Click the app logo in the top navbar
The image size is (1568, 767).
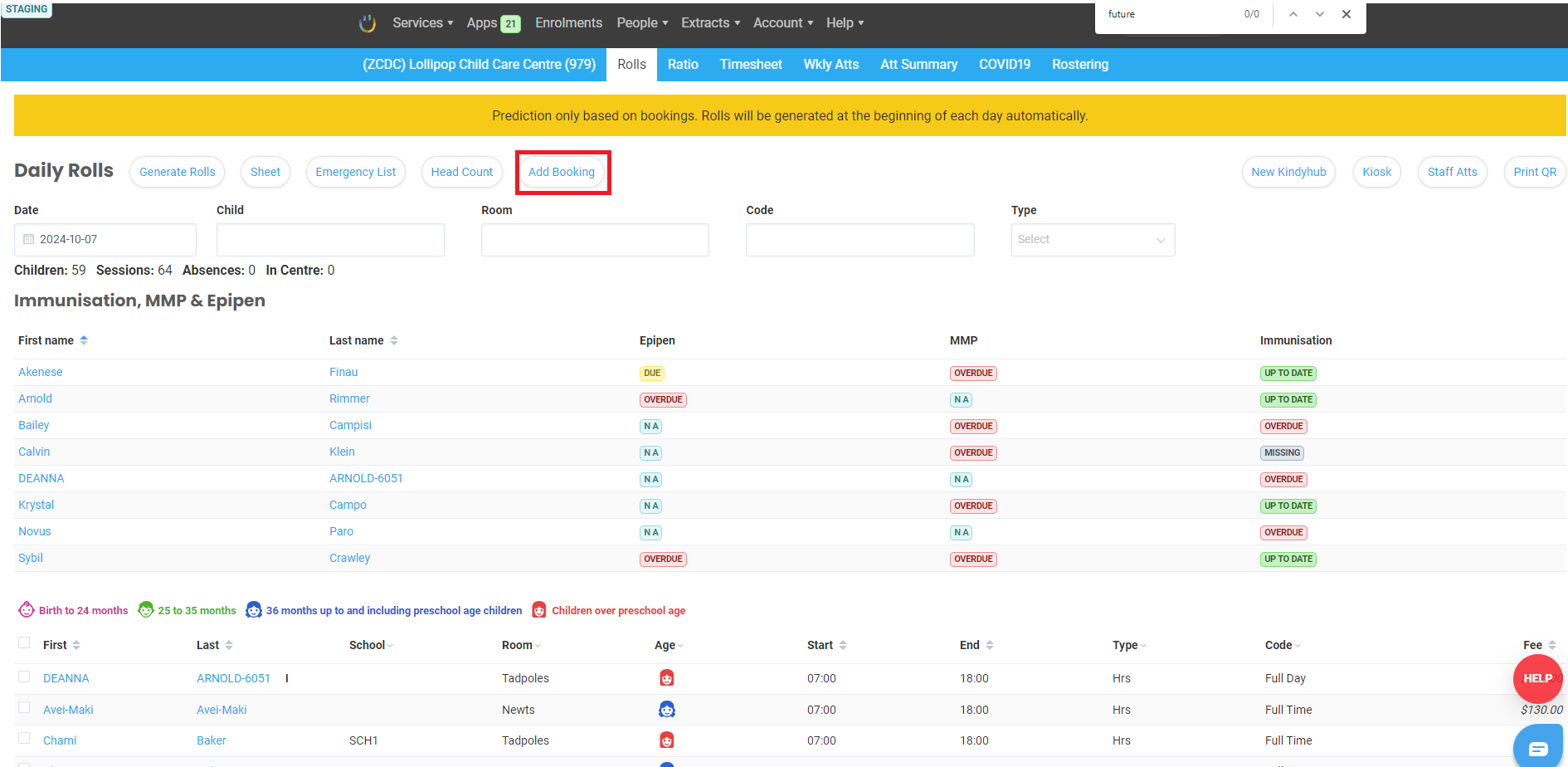[368, 23]
